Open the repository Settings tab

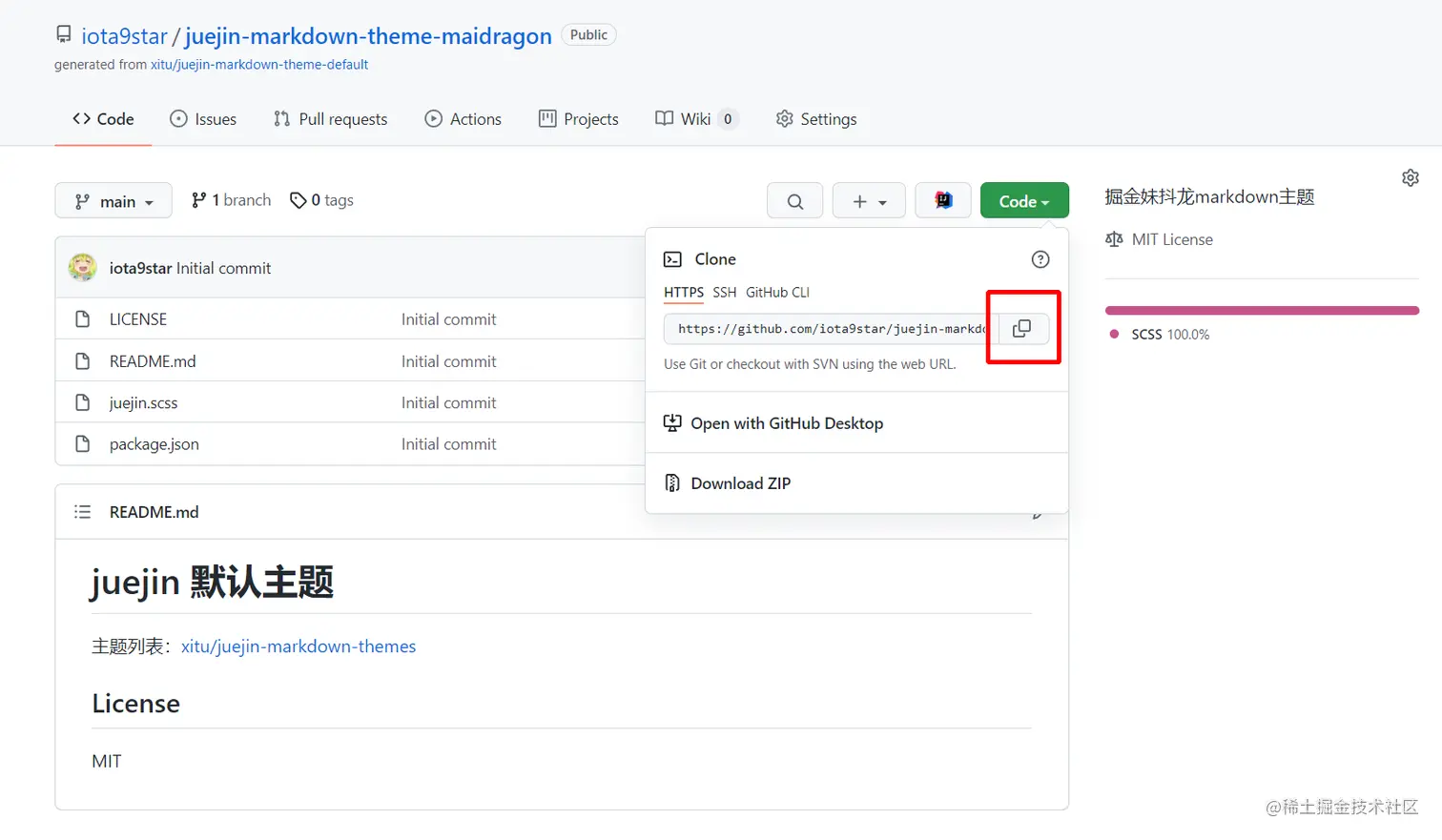[816, 119]
